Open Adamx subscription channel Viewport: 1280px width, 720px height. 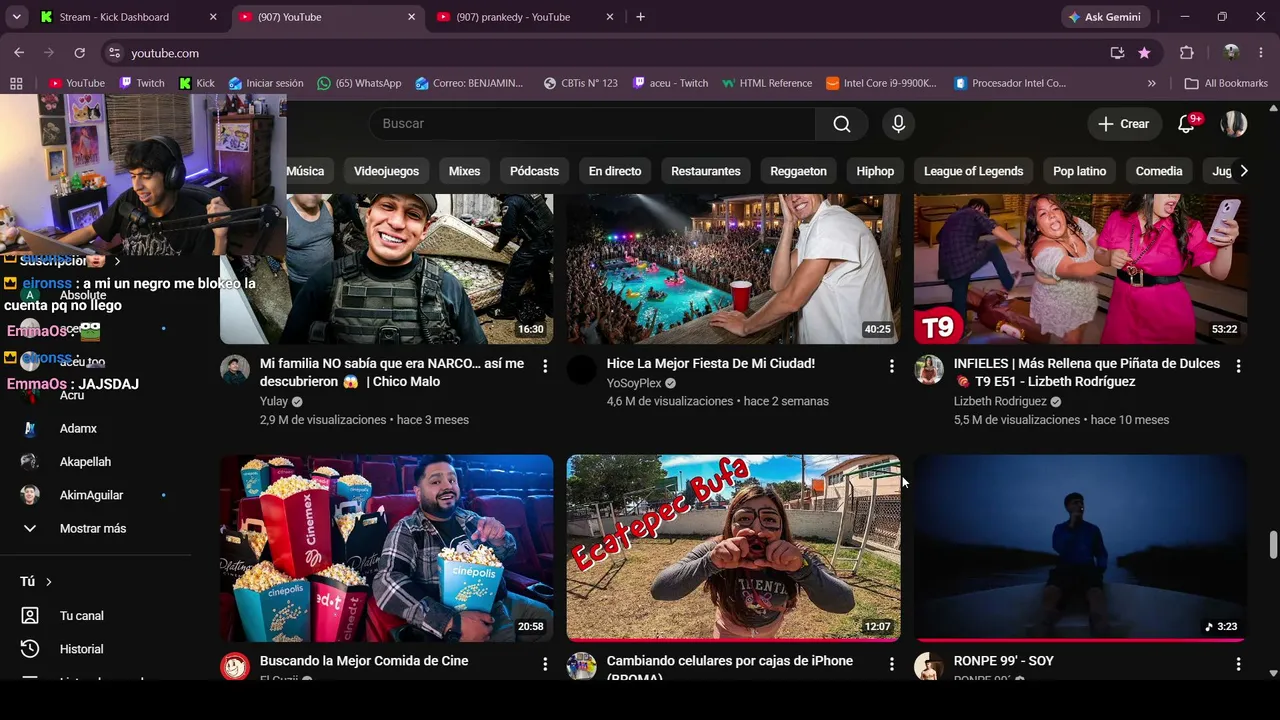78,429
